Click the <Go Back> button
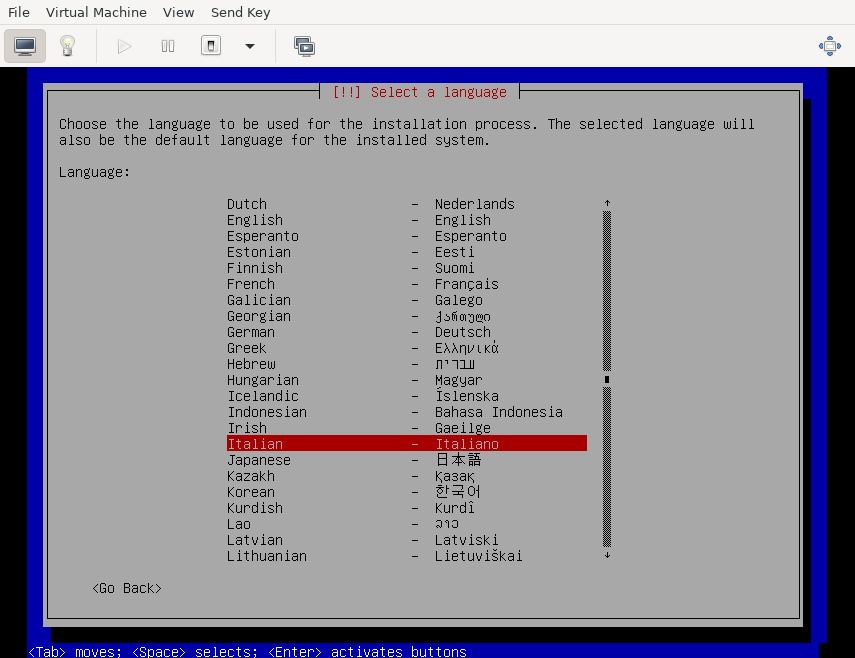Image resolution: width=855 pixels, height=658 pixels. coord(127,588)
